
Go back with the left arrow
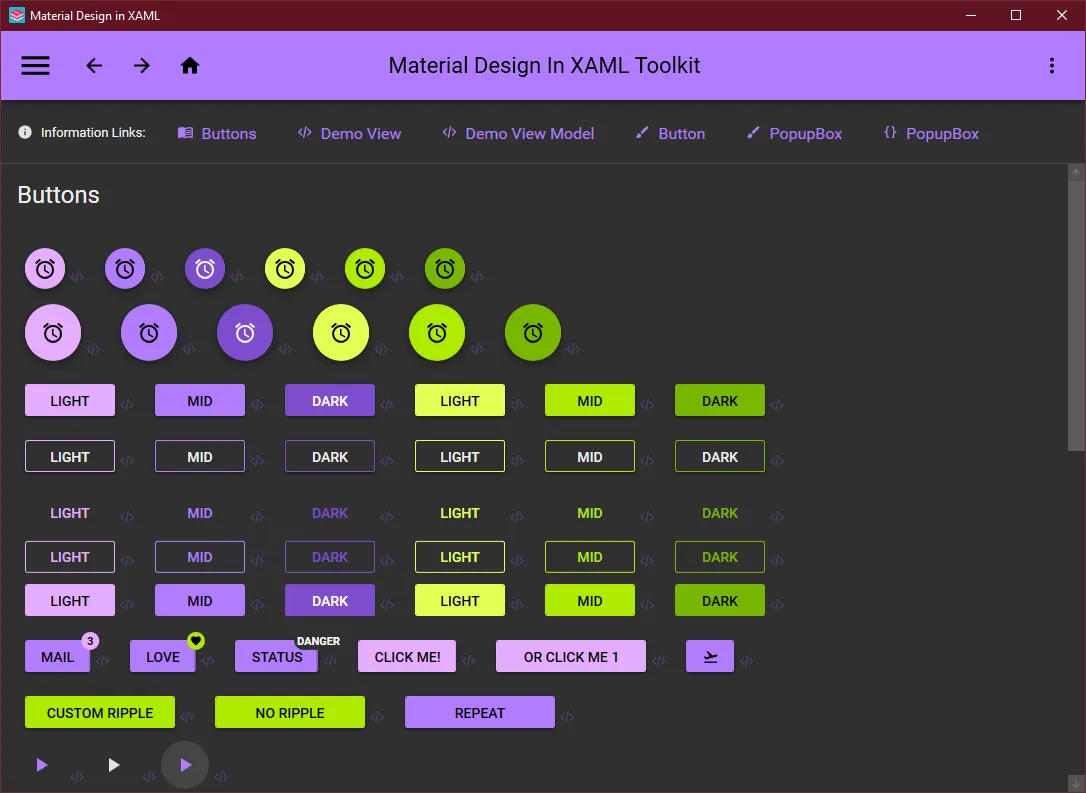point(94,66)
